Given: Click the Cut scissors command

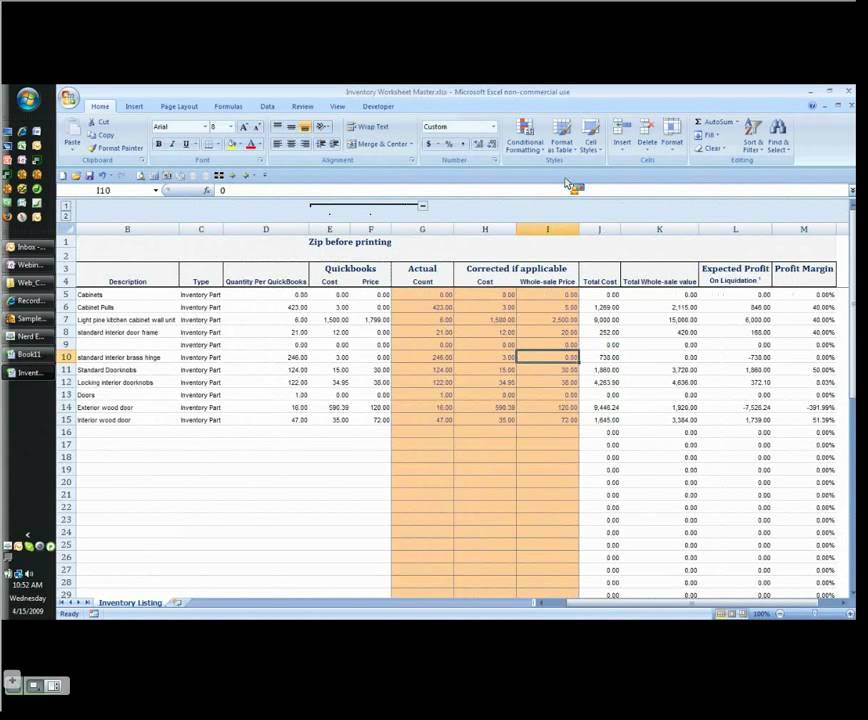Looking at the screenshot, I should pos(99,122).
